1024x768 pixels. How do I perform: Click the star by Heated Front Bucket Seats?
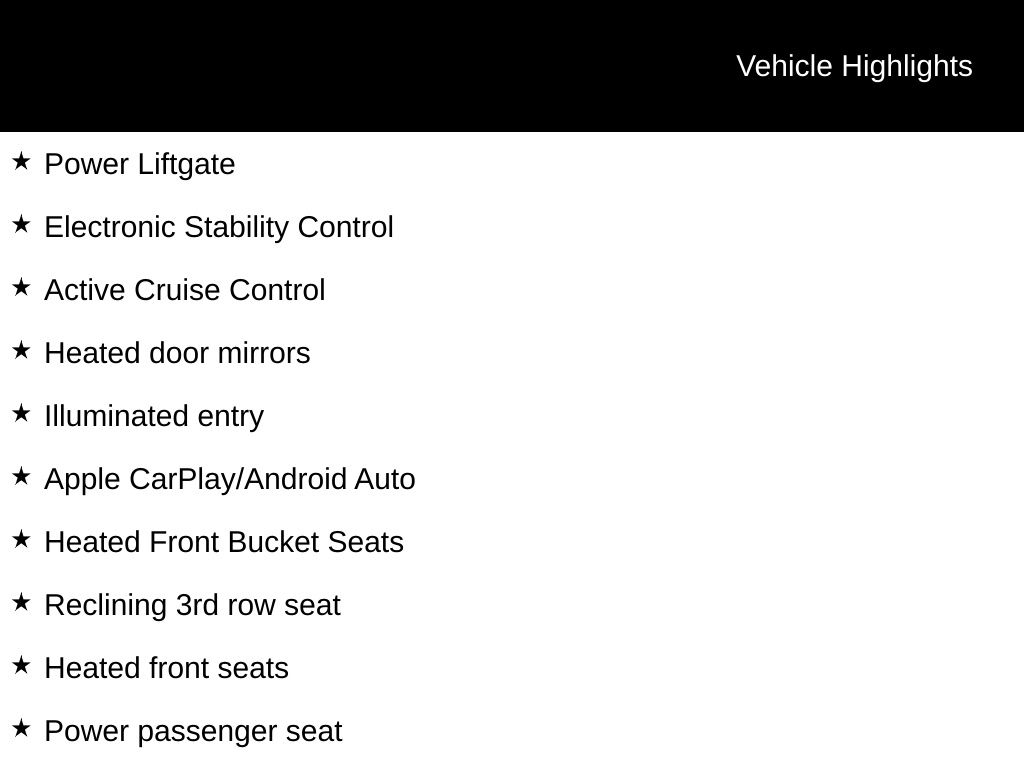coord(21,539)
